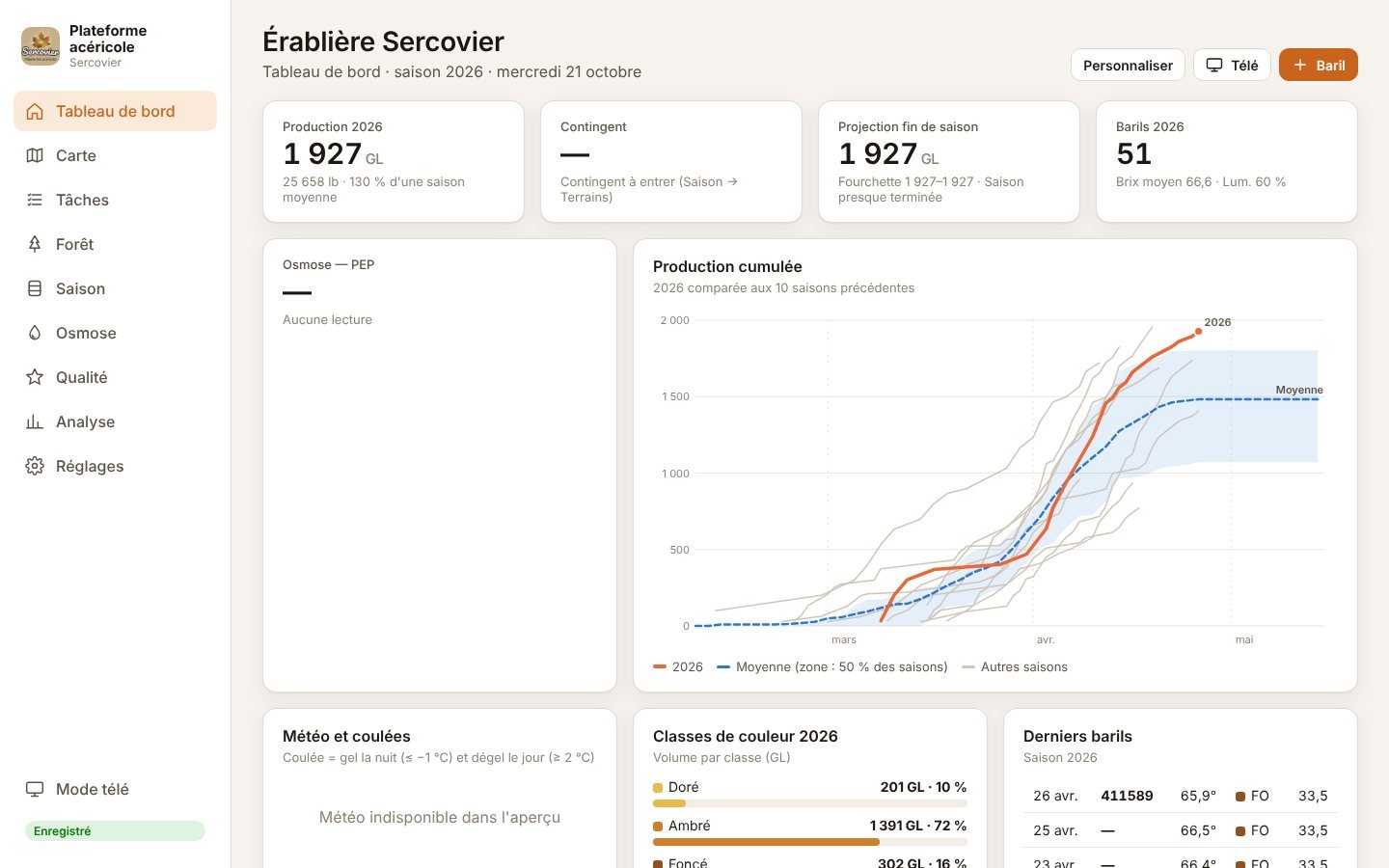Click the Doré volume progress bar

pyautogui.click(x=810, y=803)
